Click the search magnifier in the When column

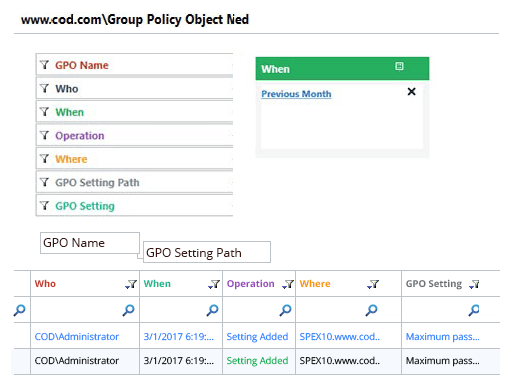(x=212, y=310)
